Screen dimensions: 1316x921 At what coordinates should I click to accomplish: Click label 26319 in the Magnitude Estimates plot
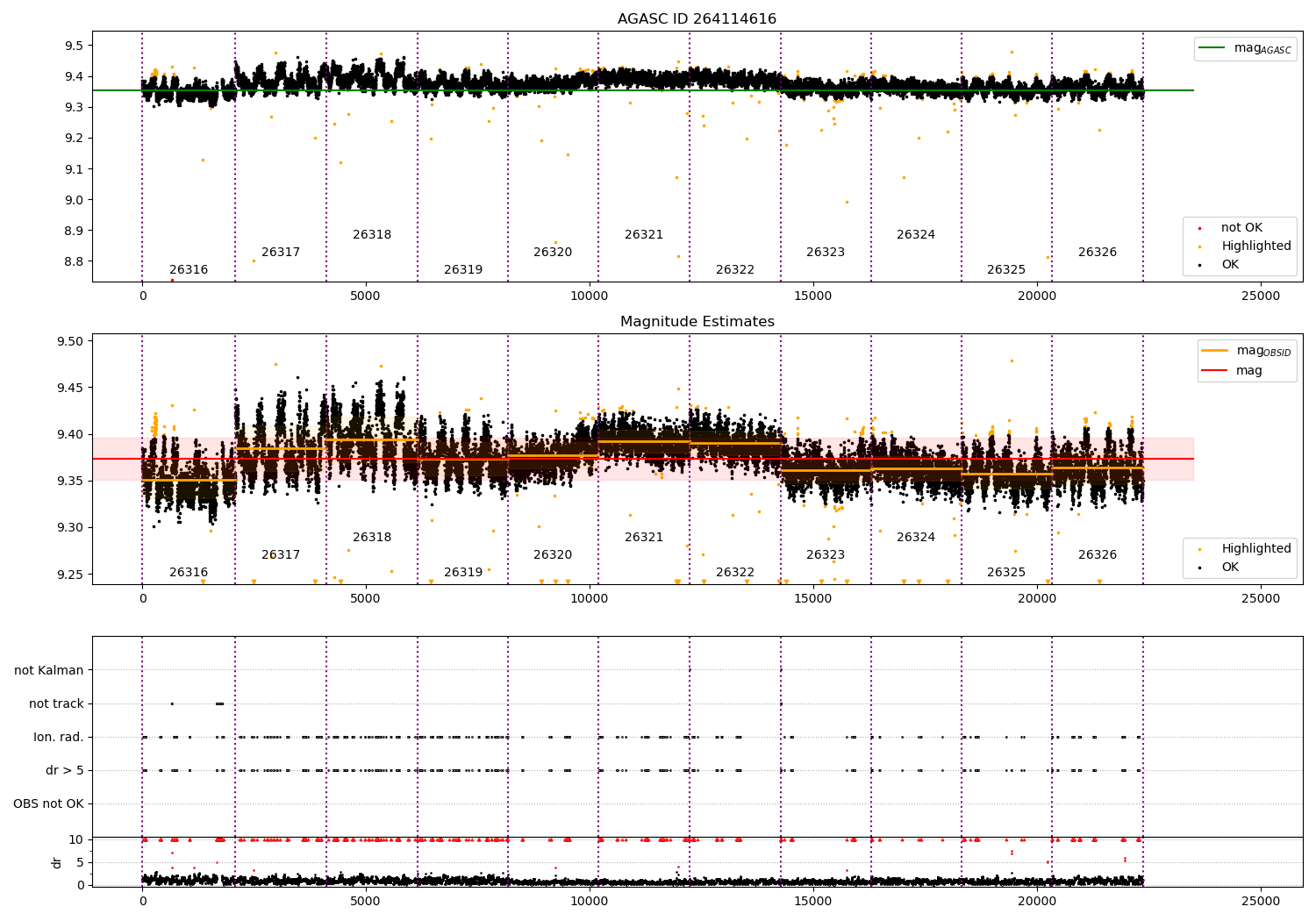click(x=463, y=573)
